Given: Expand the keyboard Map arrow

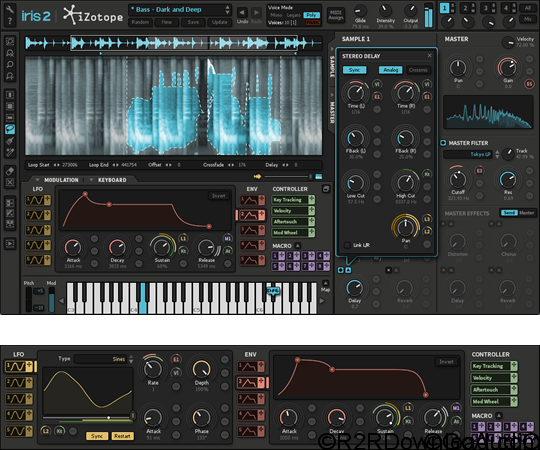Looking at the screenshot, I should 325,283.
